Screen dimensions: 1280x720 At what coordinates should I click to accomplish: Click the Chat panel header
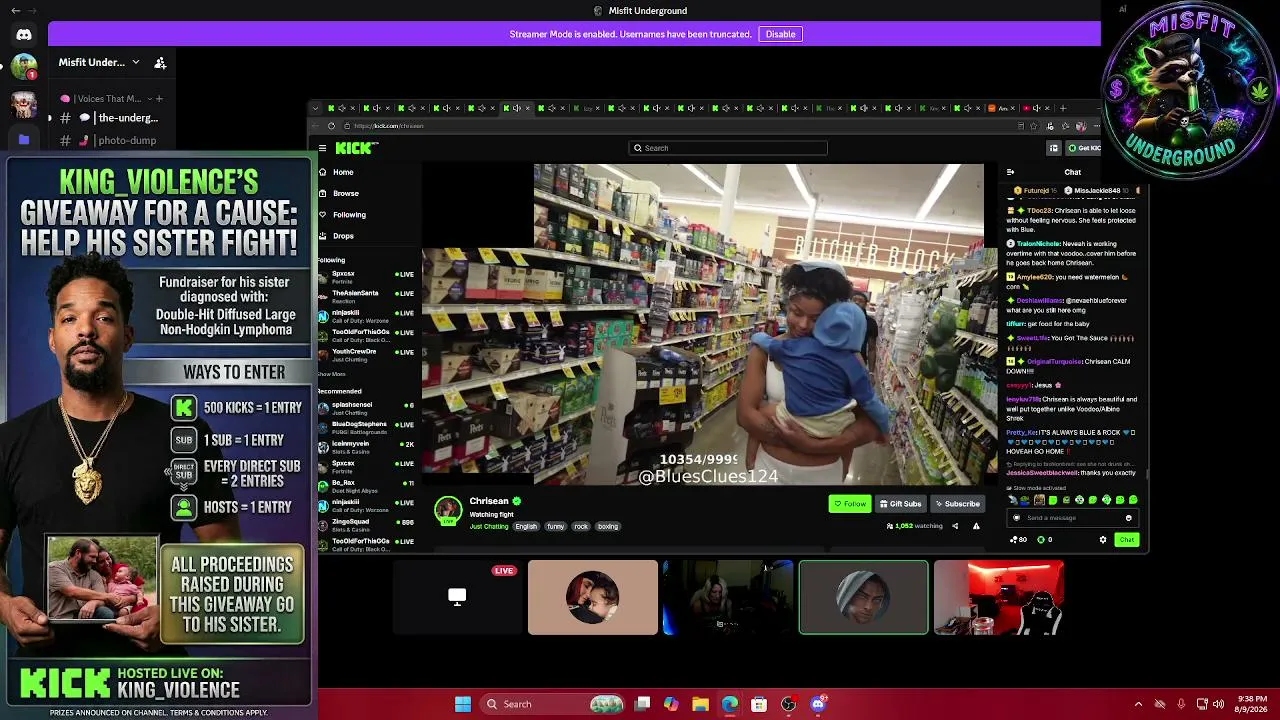coord(1072,172)
